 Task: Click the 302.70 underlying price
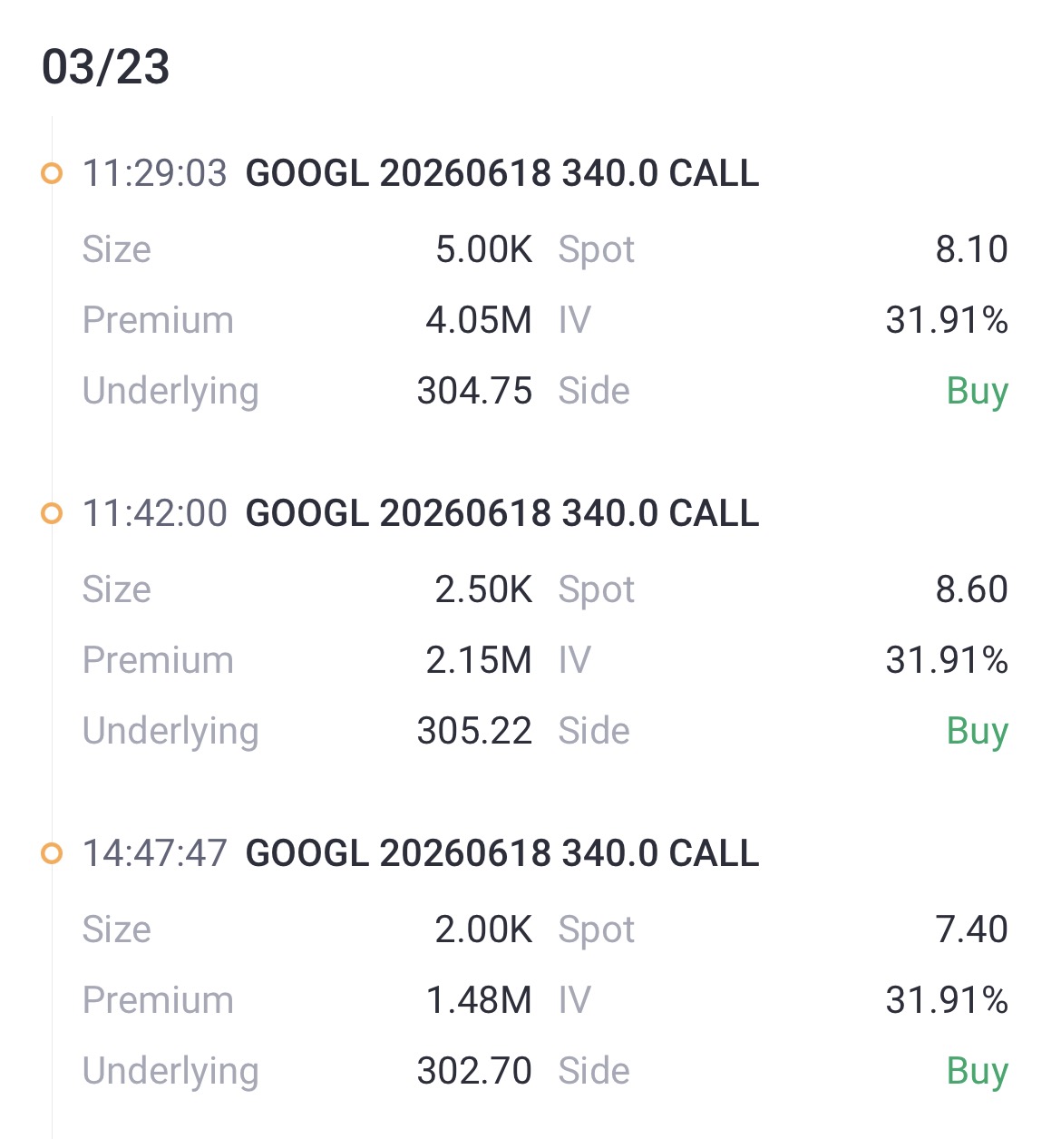tap(474, 1071)
